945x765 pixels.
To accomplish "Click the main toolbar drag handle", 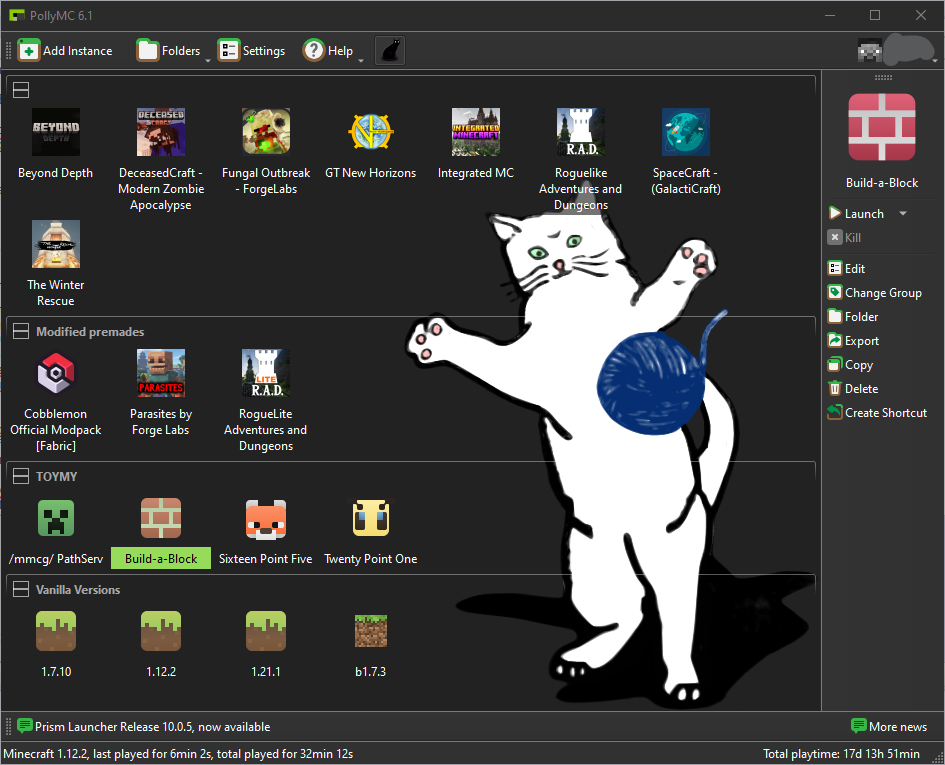I will pos(8,51).
